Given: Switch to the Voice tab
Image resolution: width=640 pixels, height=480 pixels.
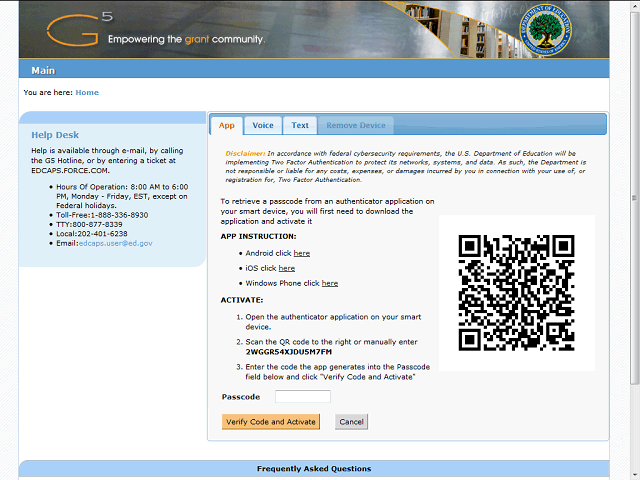Looking at the screenshot, I should (x=263, y=125).
